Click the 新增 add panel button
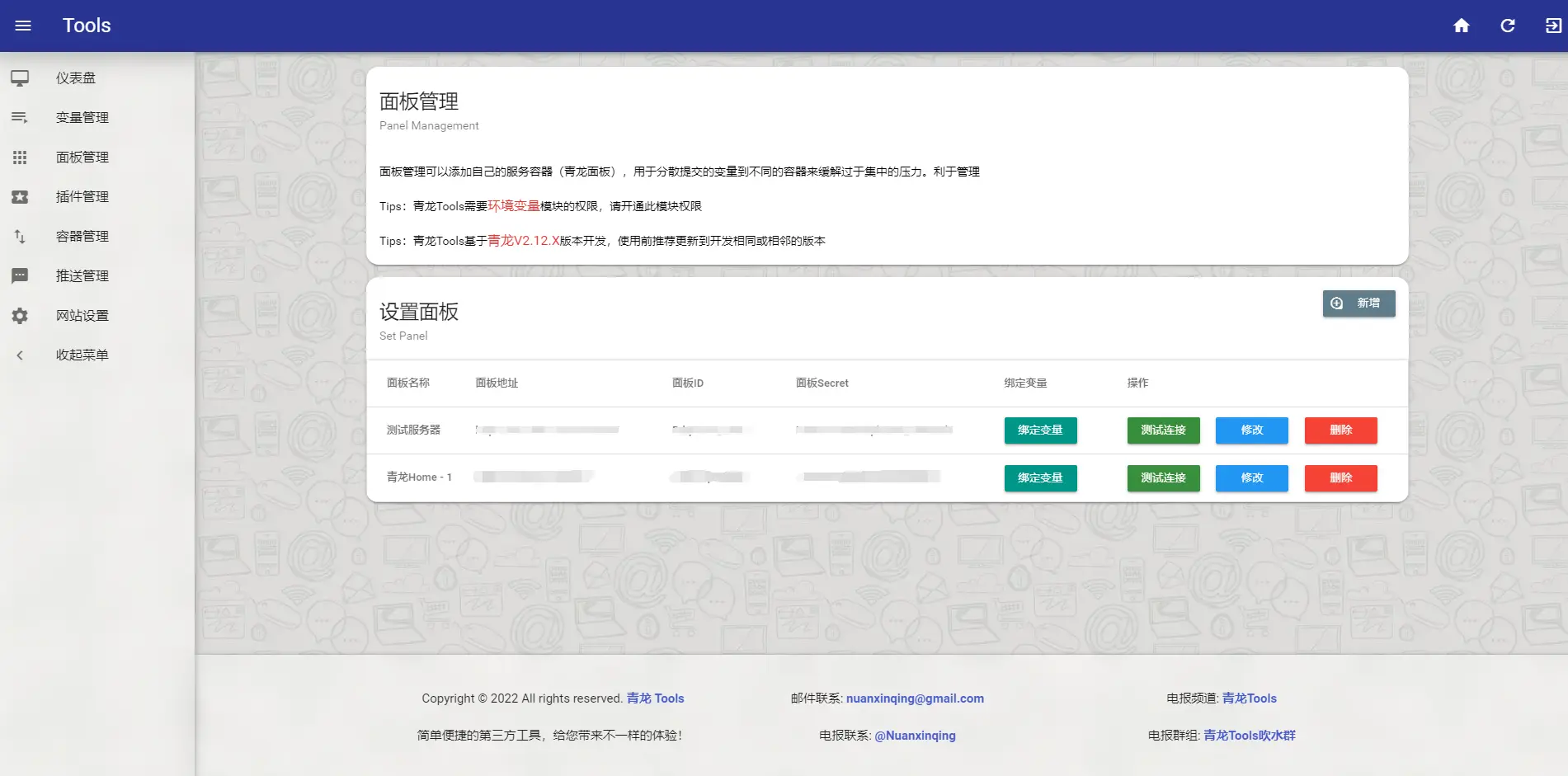 (1358, 303)
